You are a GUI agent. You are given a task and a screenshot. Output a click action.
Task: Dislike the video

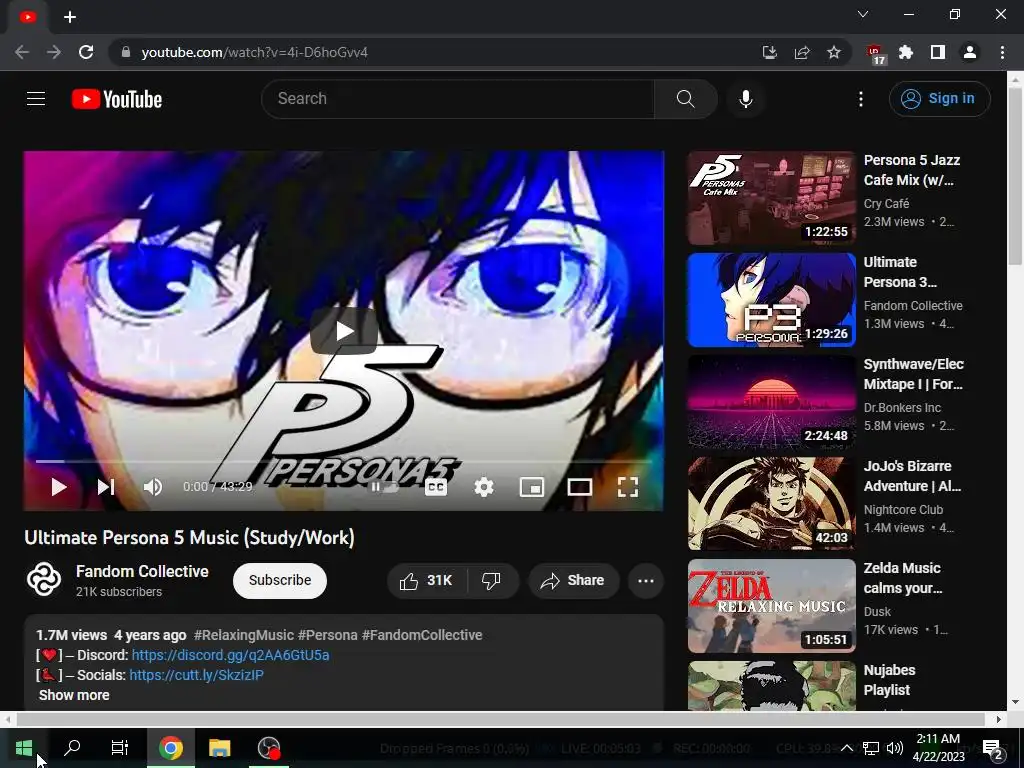(491, 581)
